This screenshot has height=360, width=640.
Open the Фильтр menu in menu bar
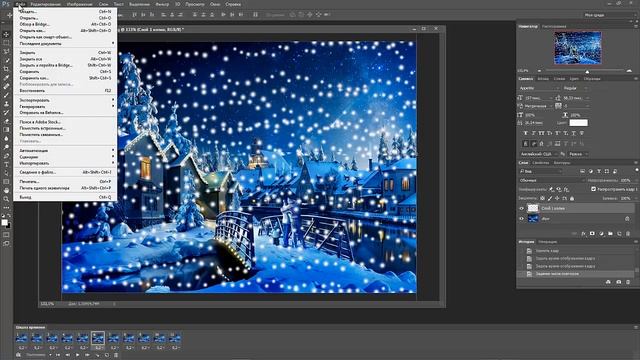(x=162, y=4)
